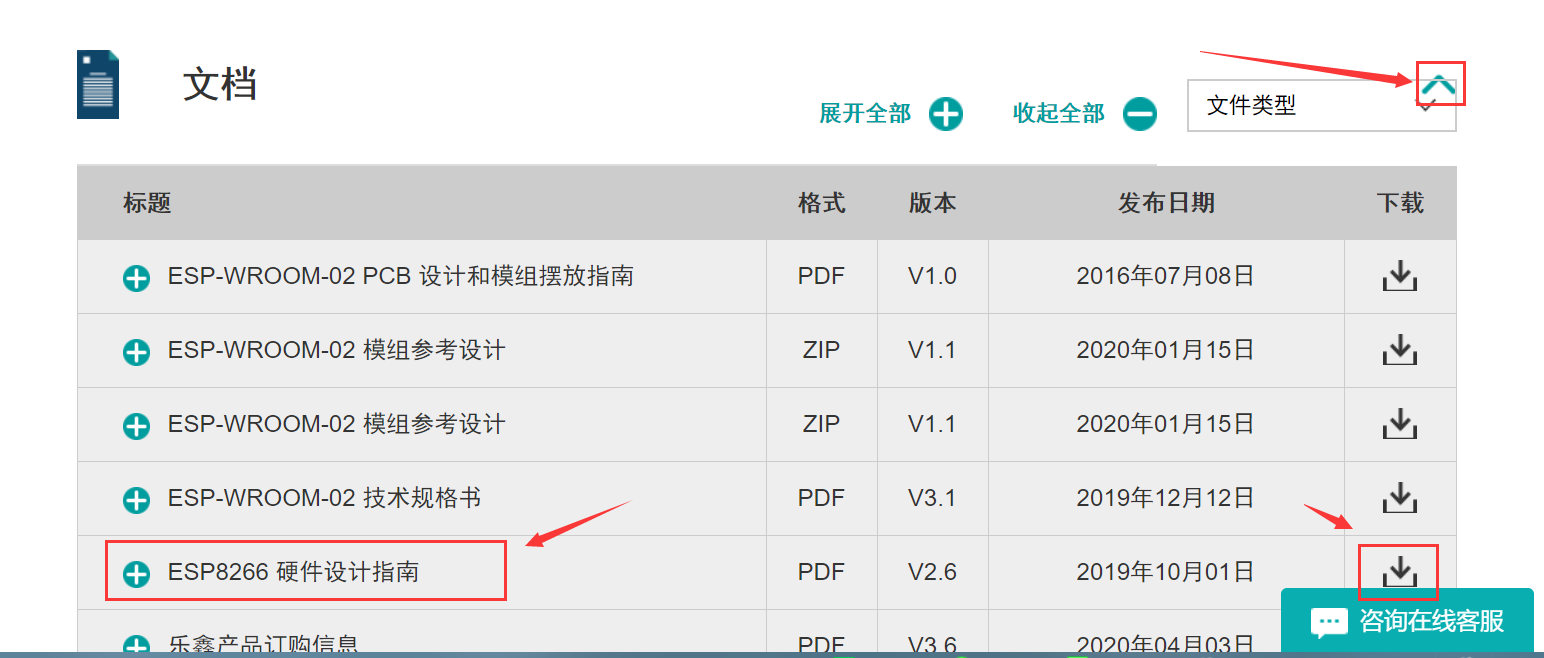Click the 标题 column header
Image resolution: width=1544 pixels, height=658 pixels.
pos(147,204)
